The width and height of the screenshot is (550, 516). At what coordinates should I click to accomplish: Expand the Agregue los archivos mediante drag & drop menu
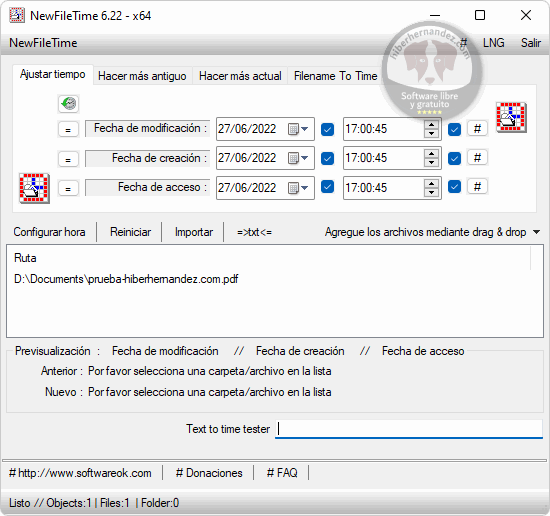[x=536, y=232]
